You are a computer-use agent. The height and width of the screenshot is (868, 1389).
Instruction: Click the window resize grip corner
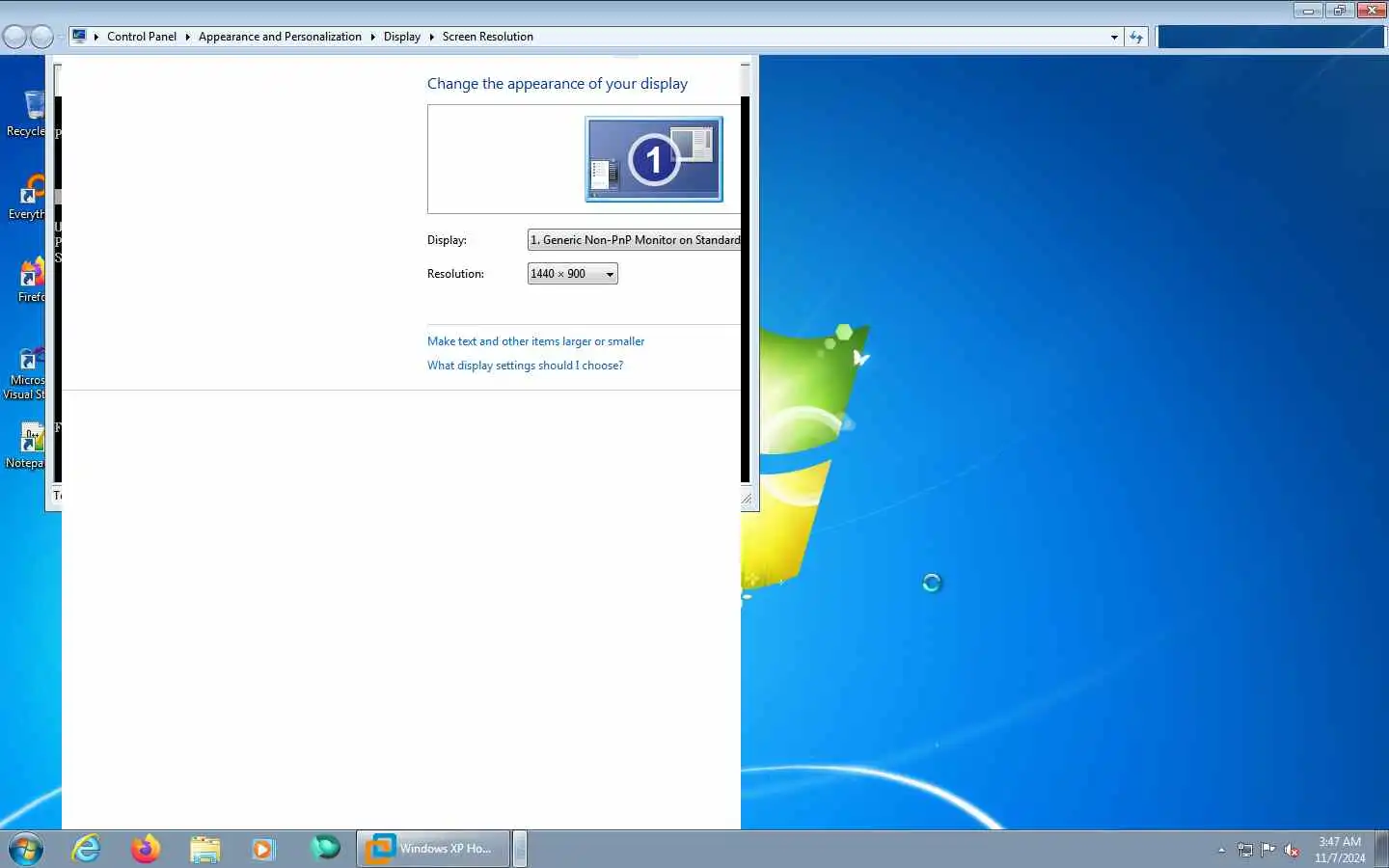(x=747, y=499)
